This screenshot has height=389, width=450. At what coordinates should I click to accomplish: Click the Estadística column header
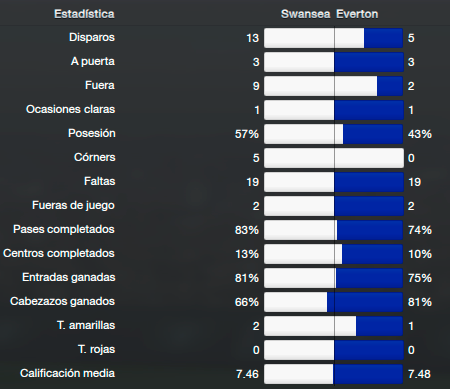[84, 14]
